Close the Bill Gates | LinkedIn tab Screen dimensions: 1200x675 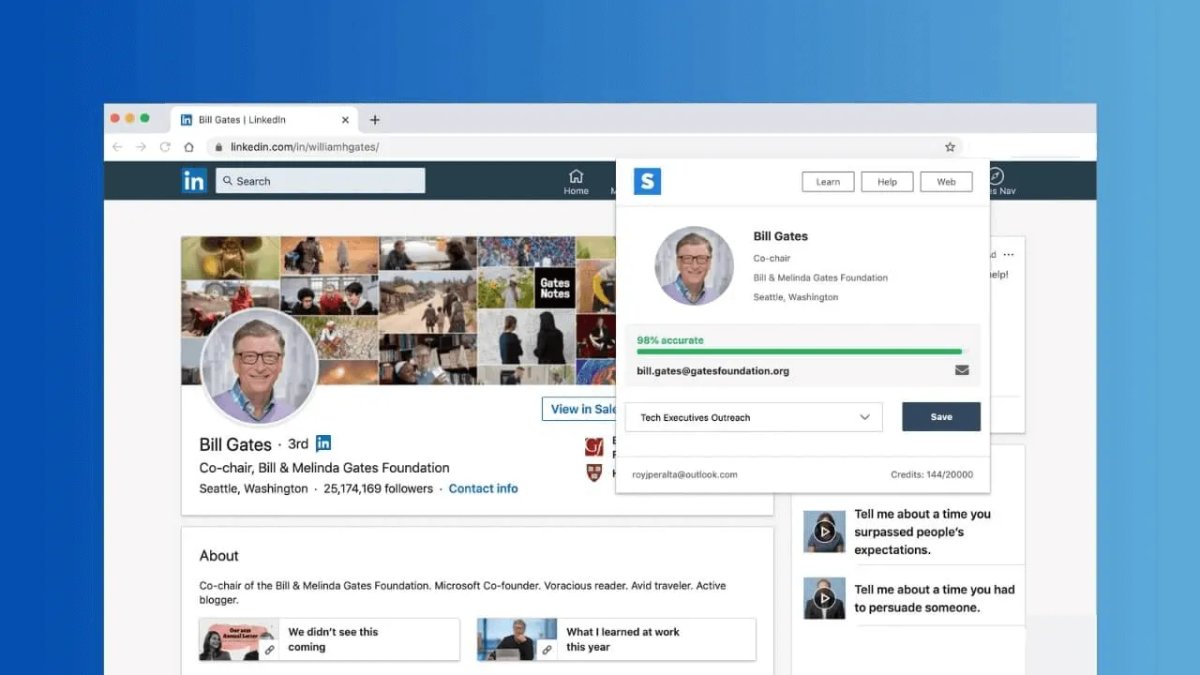(x=346, y=120)
